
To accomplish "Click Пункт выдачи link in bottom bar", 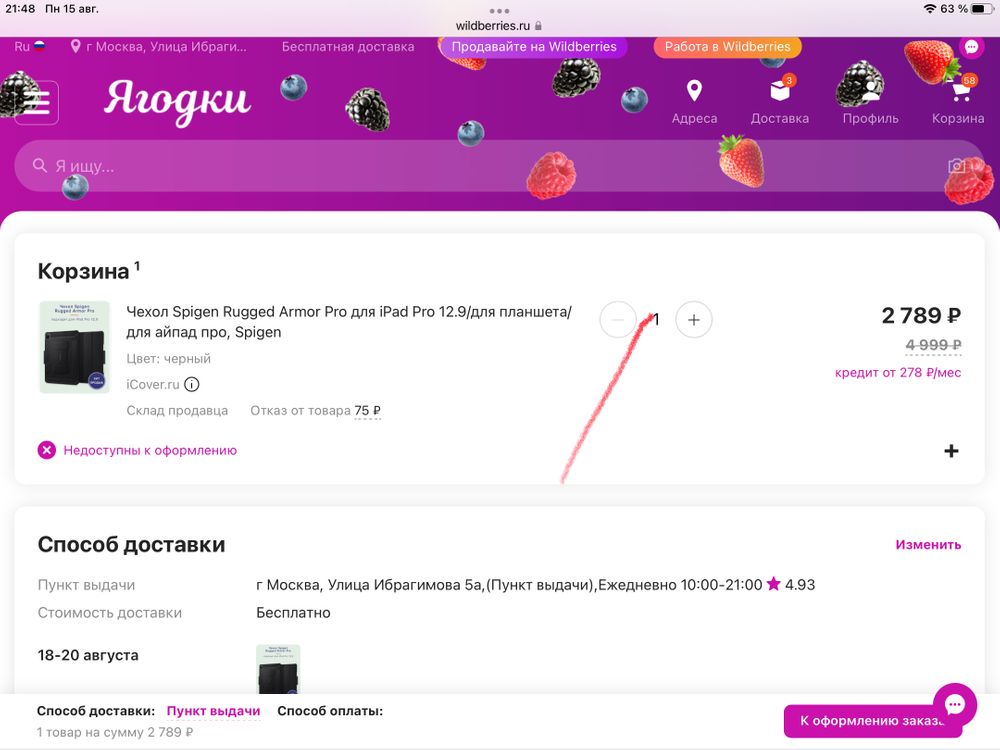I will (213, 711).
